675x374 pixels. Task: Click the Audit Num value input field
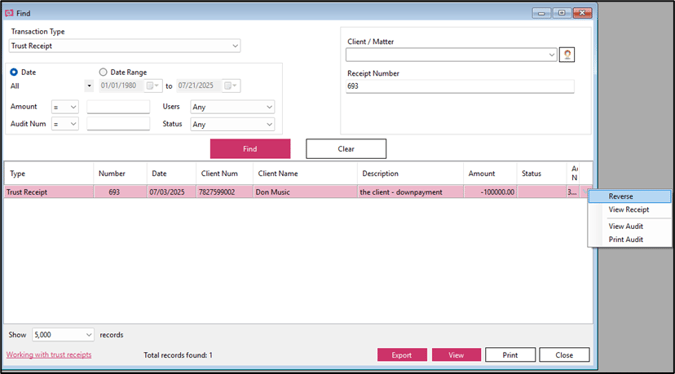[118, 124]
